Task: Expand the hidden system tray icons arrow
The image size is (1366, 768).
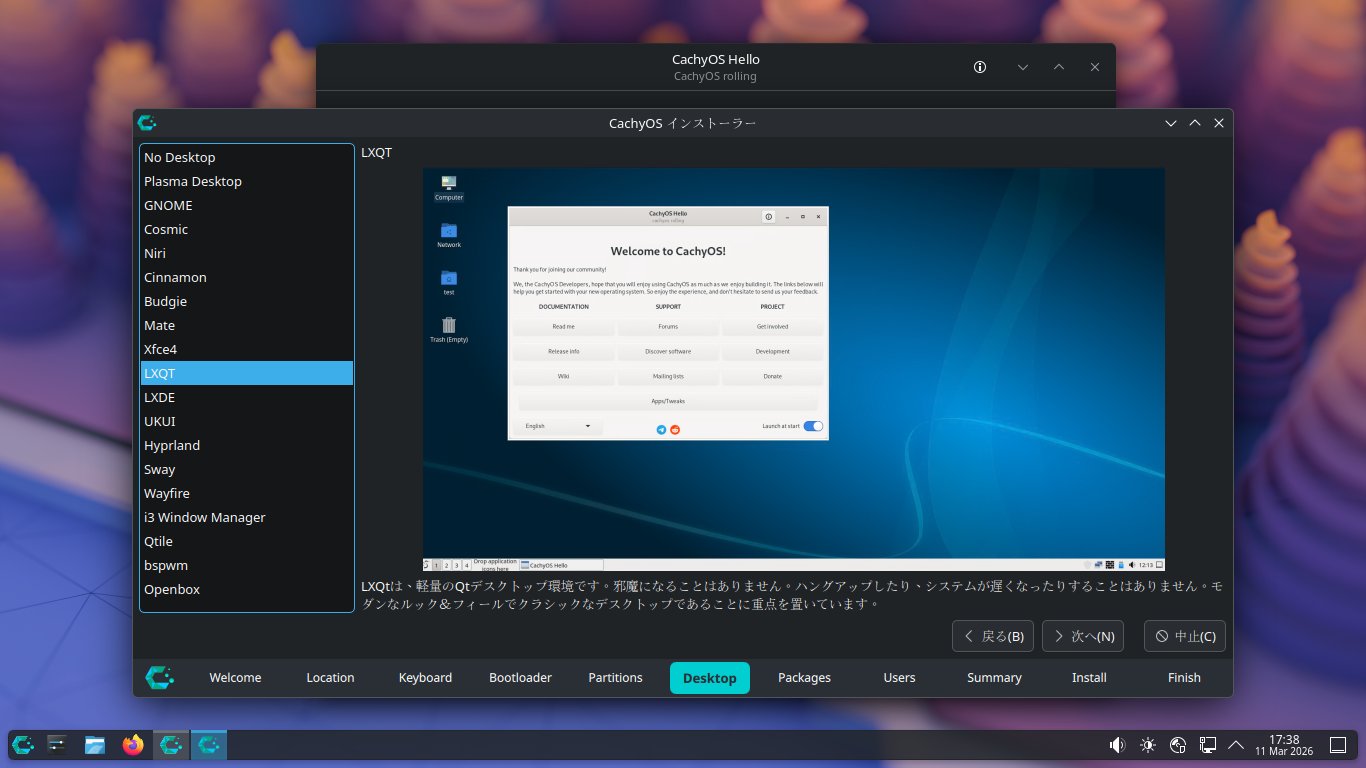Action: pyautogui.click(x=1236, y=745)
